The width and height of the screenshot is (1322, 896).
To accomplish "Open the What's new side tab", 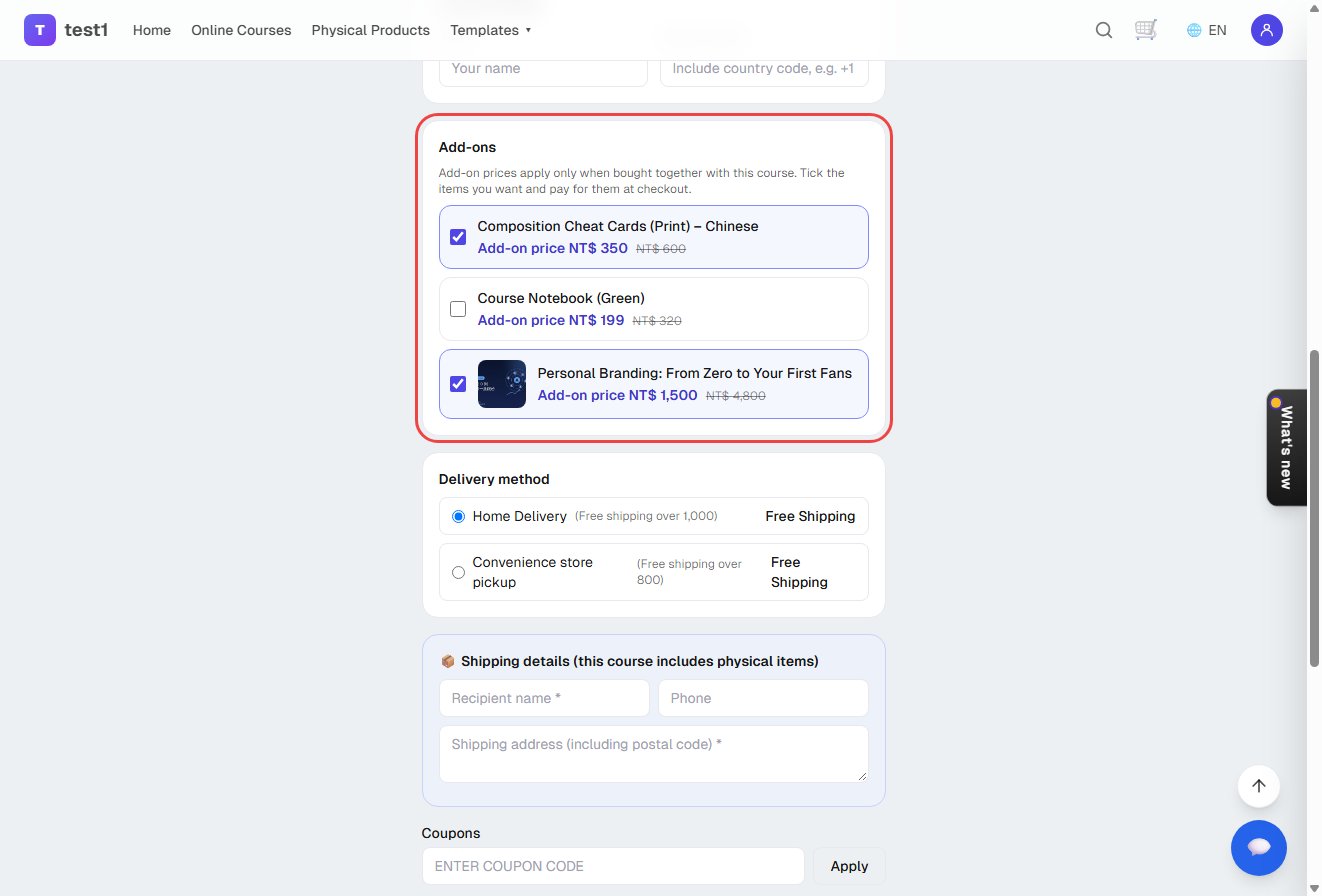I will (1286, 447).
